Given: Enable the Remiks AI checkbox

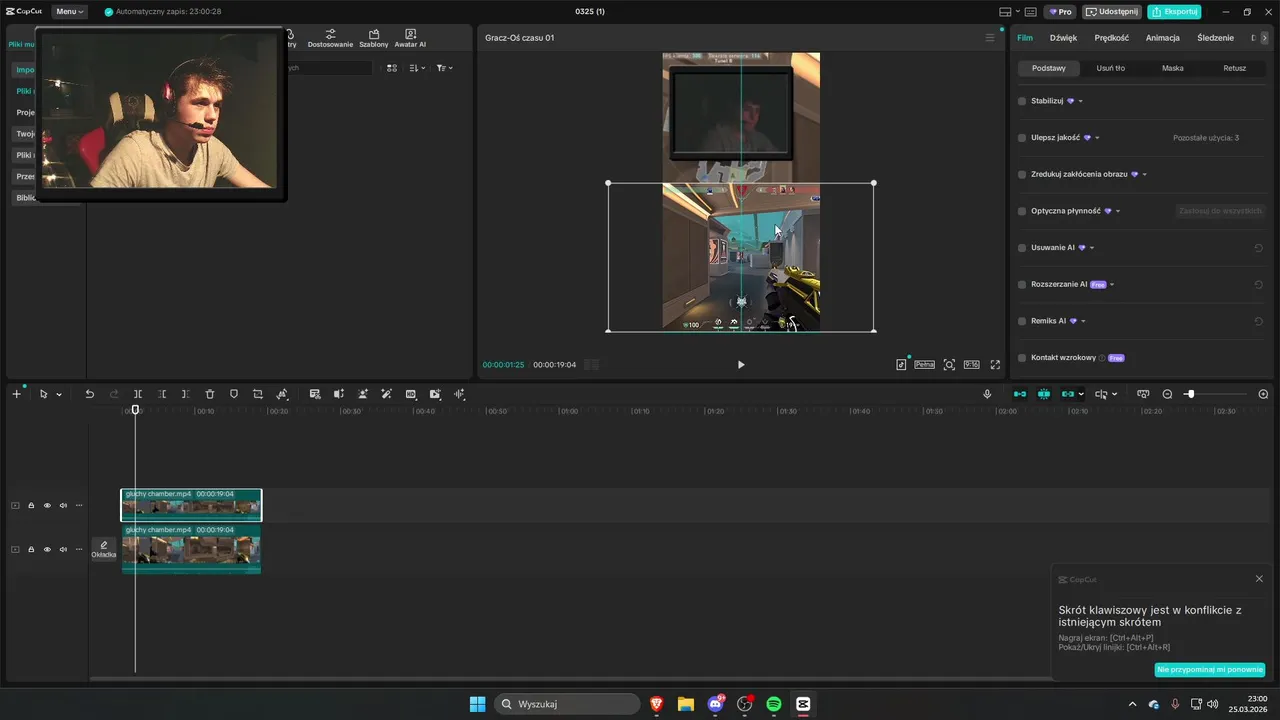Looking at the screenshot, I should point(1022,321).
